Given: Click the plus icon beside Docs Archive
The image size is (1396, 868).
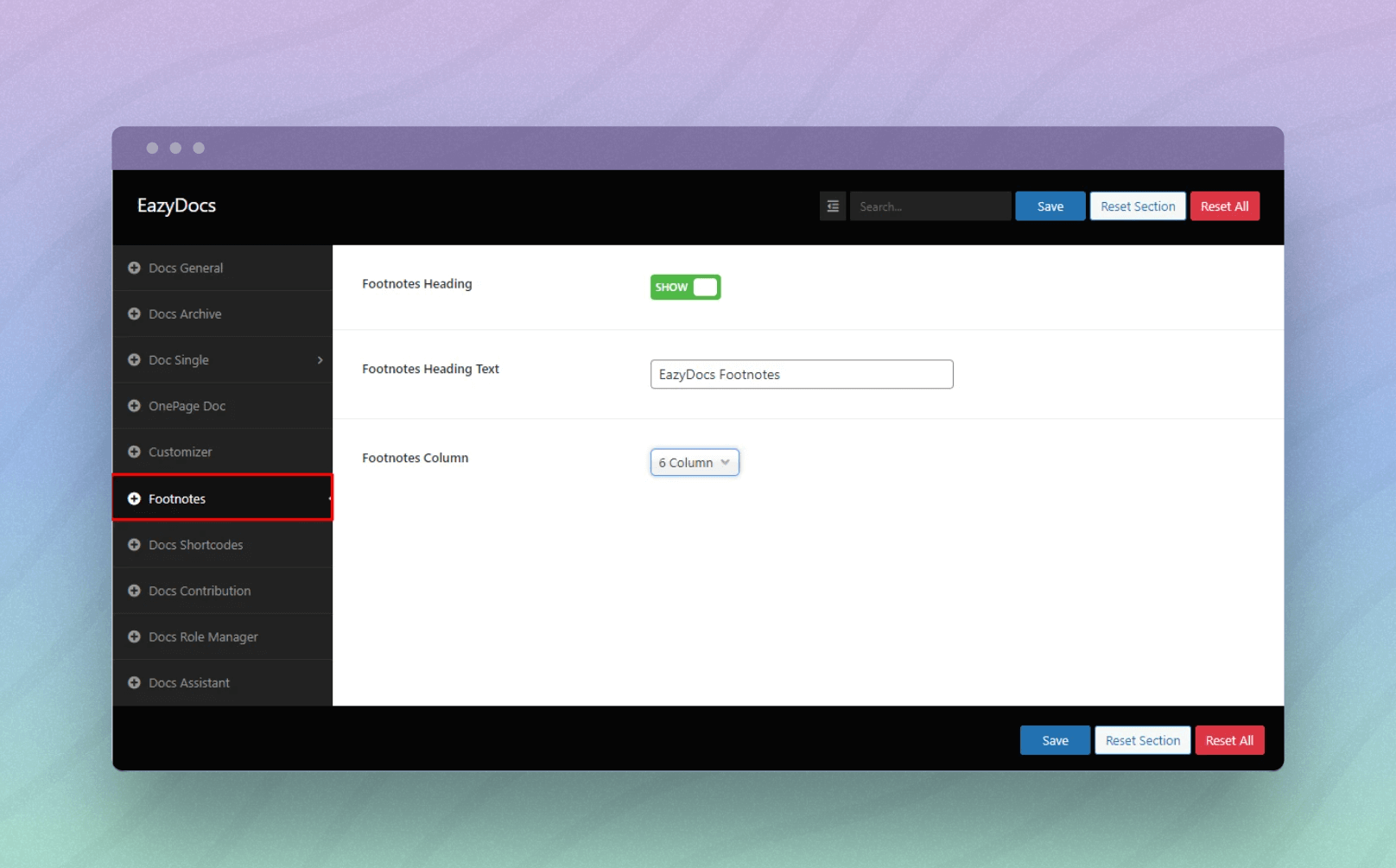Looking at the screenshot, I should (134, 314).
